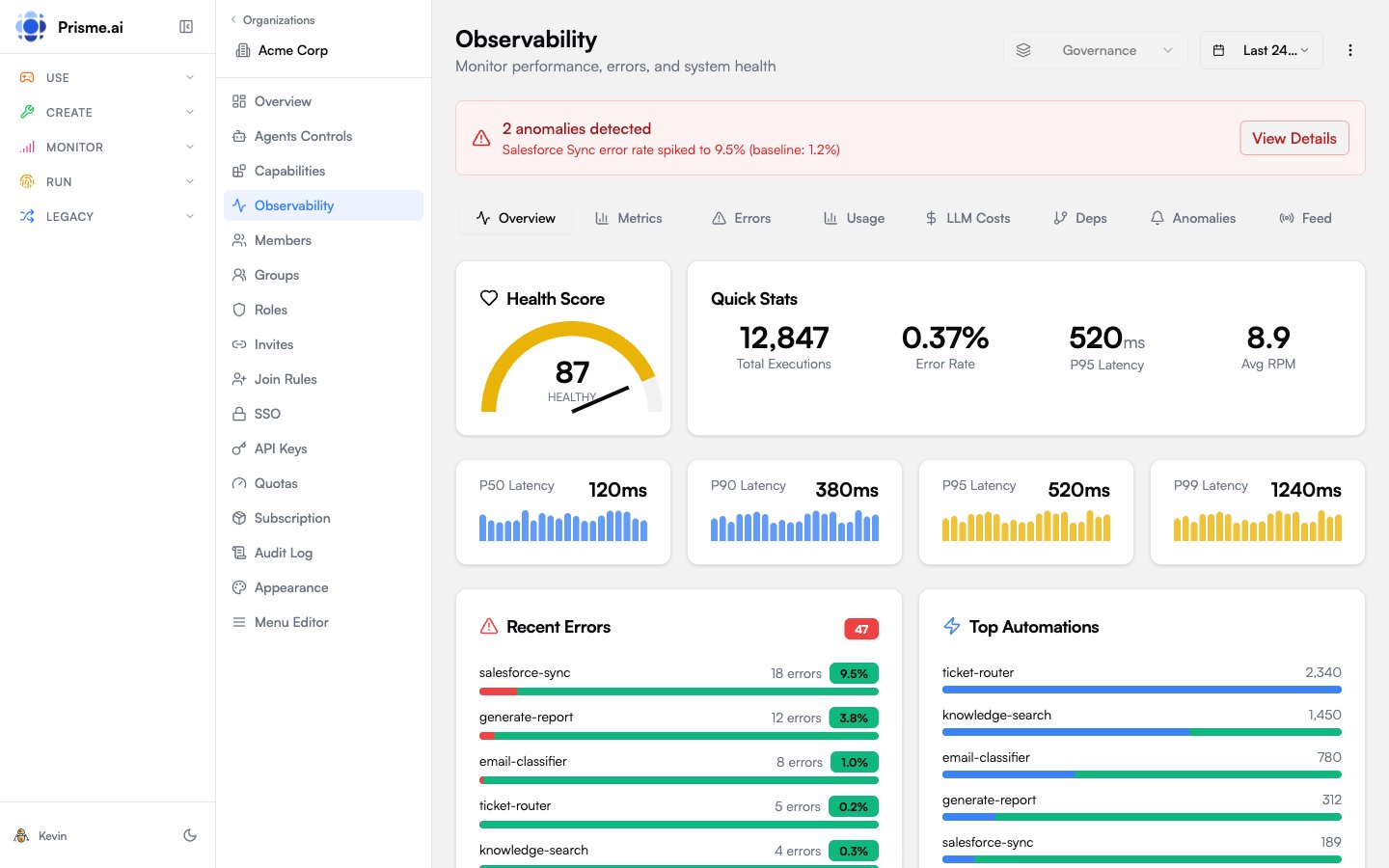Expand the USE section chevron
This screenshot has width=1389, height=868.
click(x=190, y=77)
